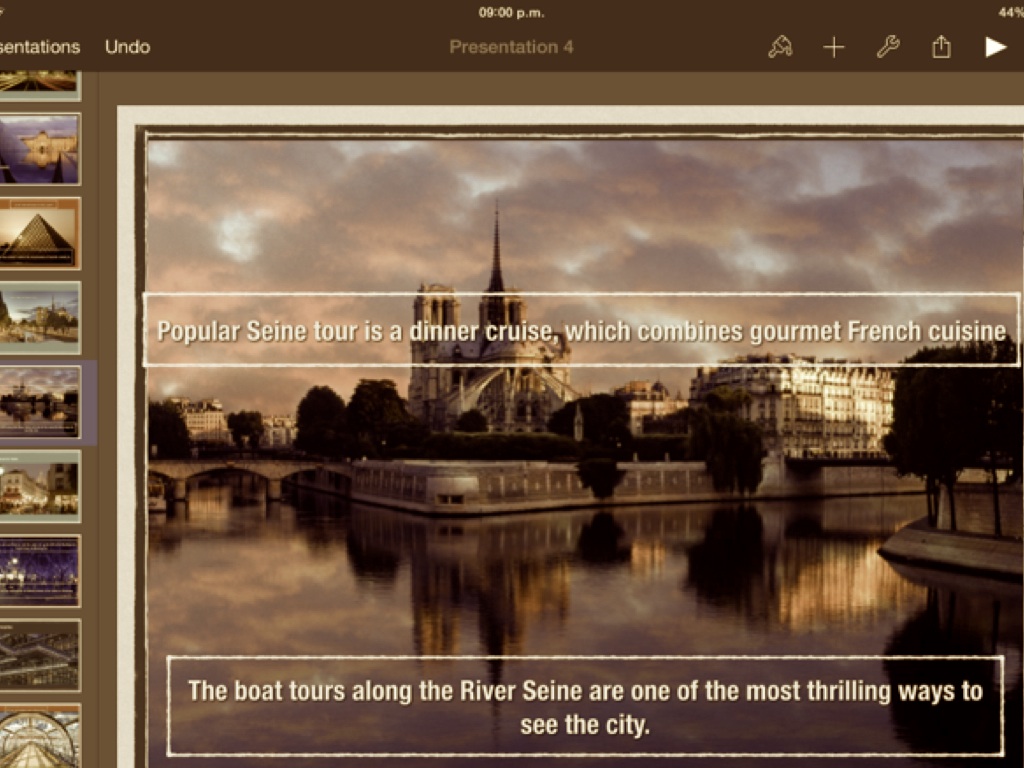This screenshot has height=768, width=1024.
Task: Play the slideshow with the Play button
Action: (x=994, y=47)
